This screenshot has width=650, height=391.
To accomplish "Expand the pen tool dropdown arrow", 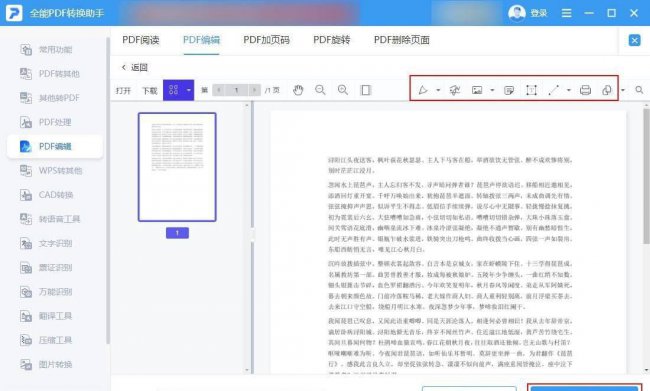I will (x=438, y=90).
